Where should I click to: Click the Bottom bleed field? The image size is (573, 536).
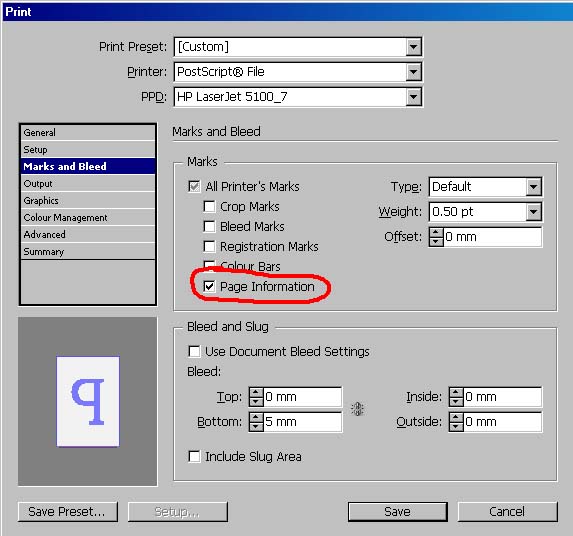302,422
